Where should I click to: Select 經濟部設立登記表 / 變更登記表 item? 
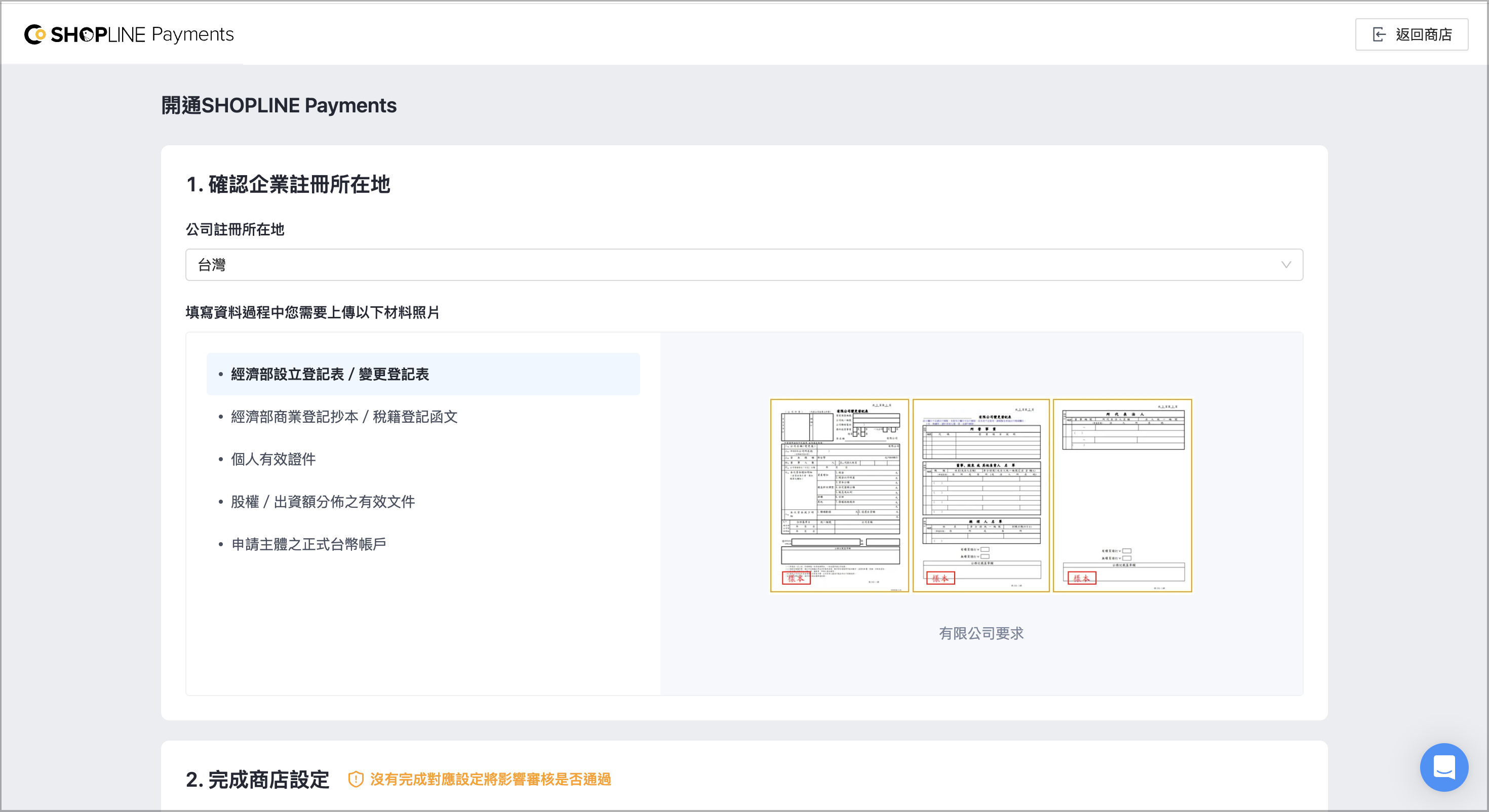pos(422,374)
